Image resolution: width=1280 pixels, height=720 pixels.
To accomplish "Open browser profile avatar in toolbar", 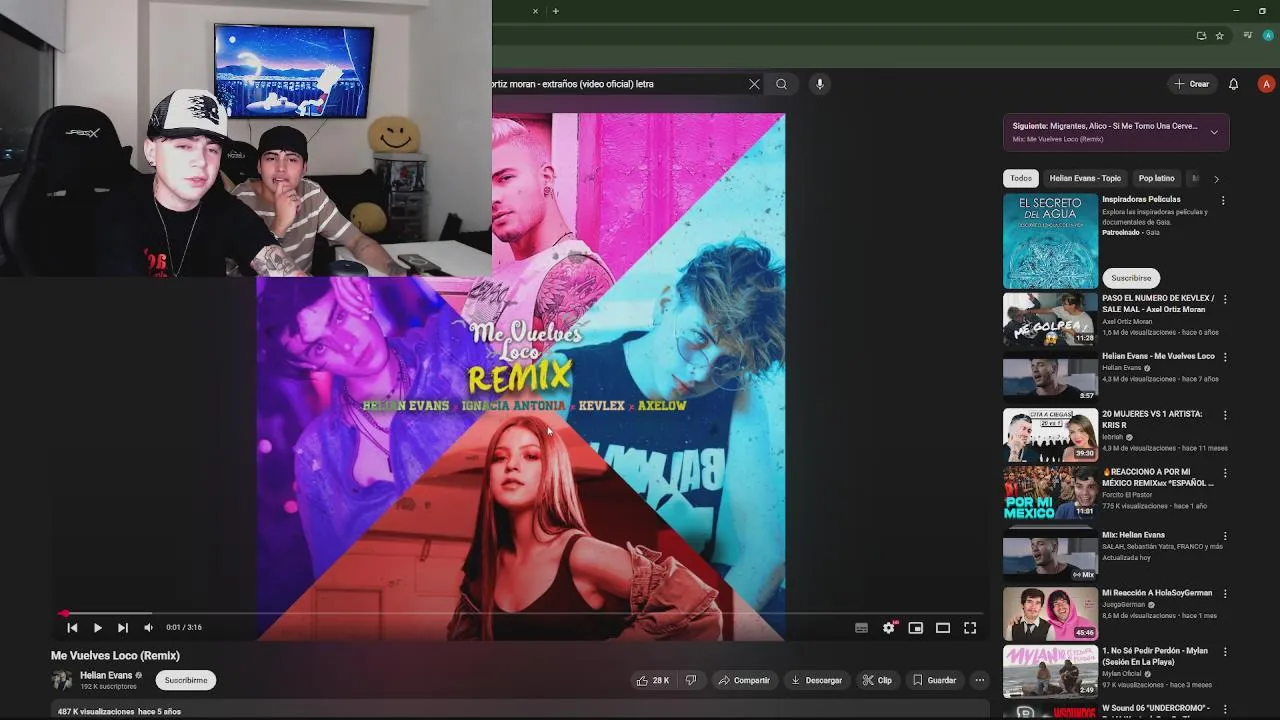I will tap(1268, 35).
